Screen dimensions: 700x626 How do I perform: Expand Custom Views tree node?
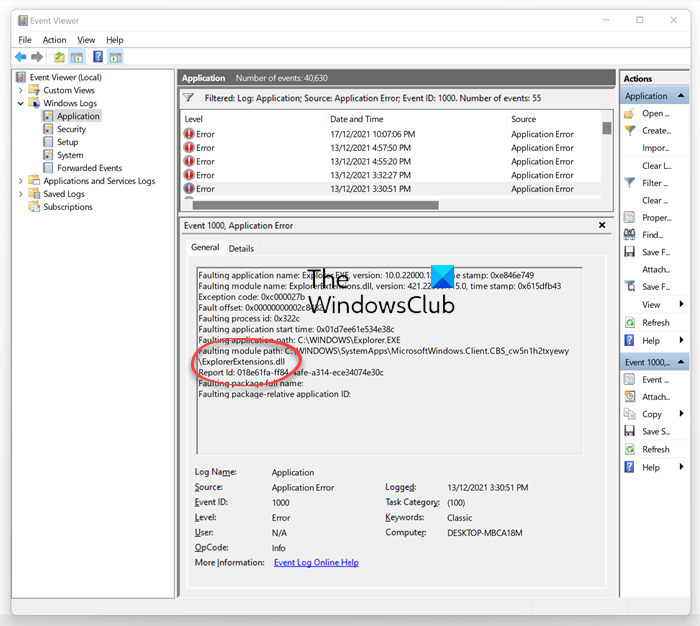coord(21,90)
